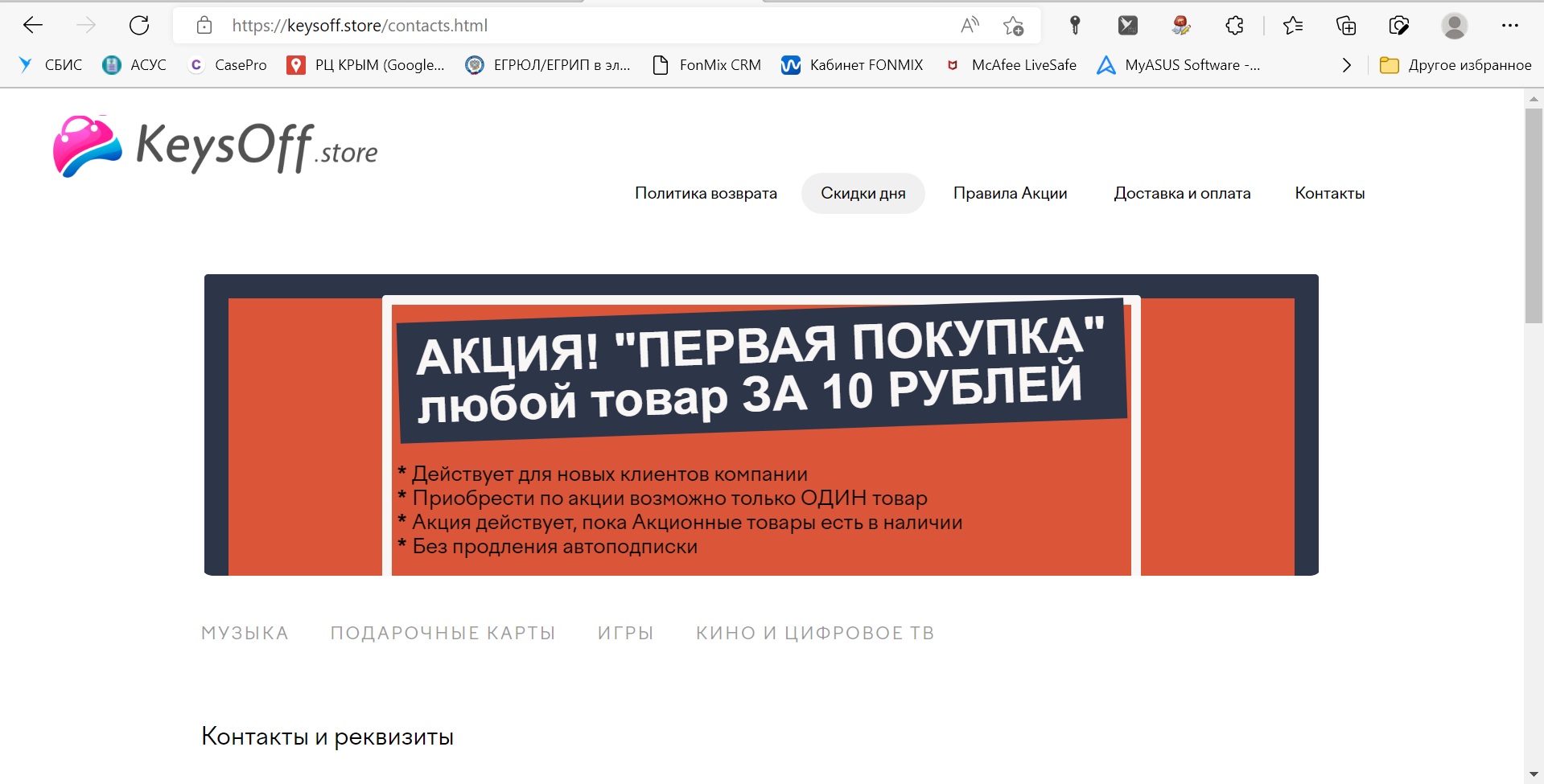View site info via the lock icon
Image resolution: width=1544 pixels, height=784 pixels.
pos(204,26)
